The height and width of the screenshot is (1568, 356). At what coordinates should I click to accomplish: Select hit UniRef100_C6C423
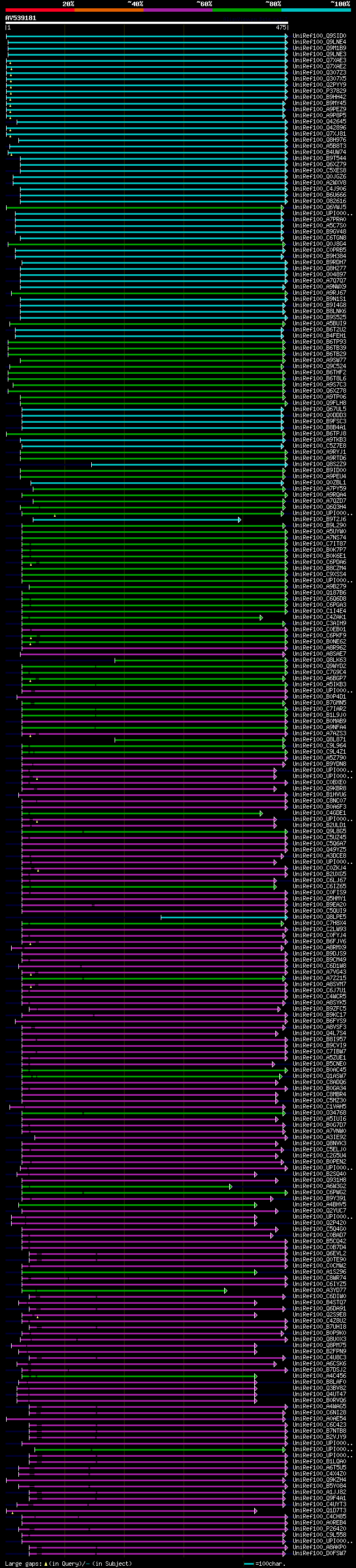[x=319, y=1424]
